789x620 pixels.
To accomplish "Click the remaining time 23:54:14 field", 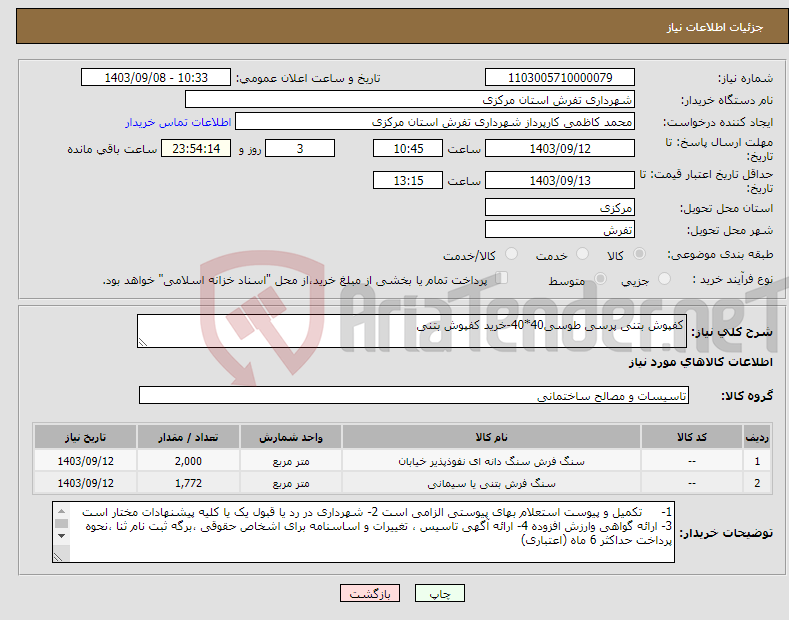I will pyautogui.click(x=196, y=148).
